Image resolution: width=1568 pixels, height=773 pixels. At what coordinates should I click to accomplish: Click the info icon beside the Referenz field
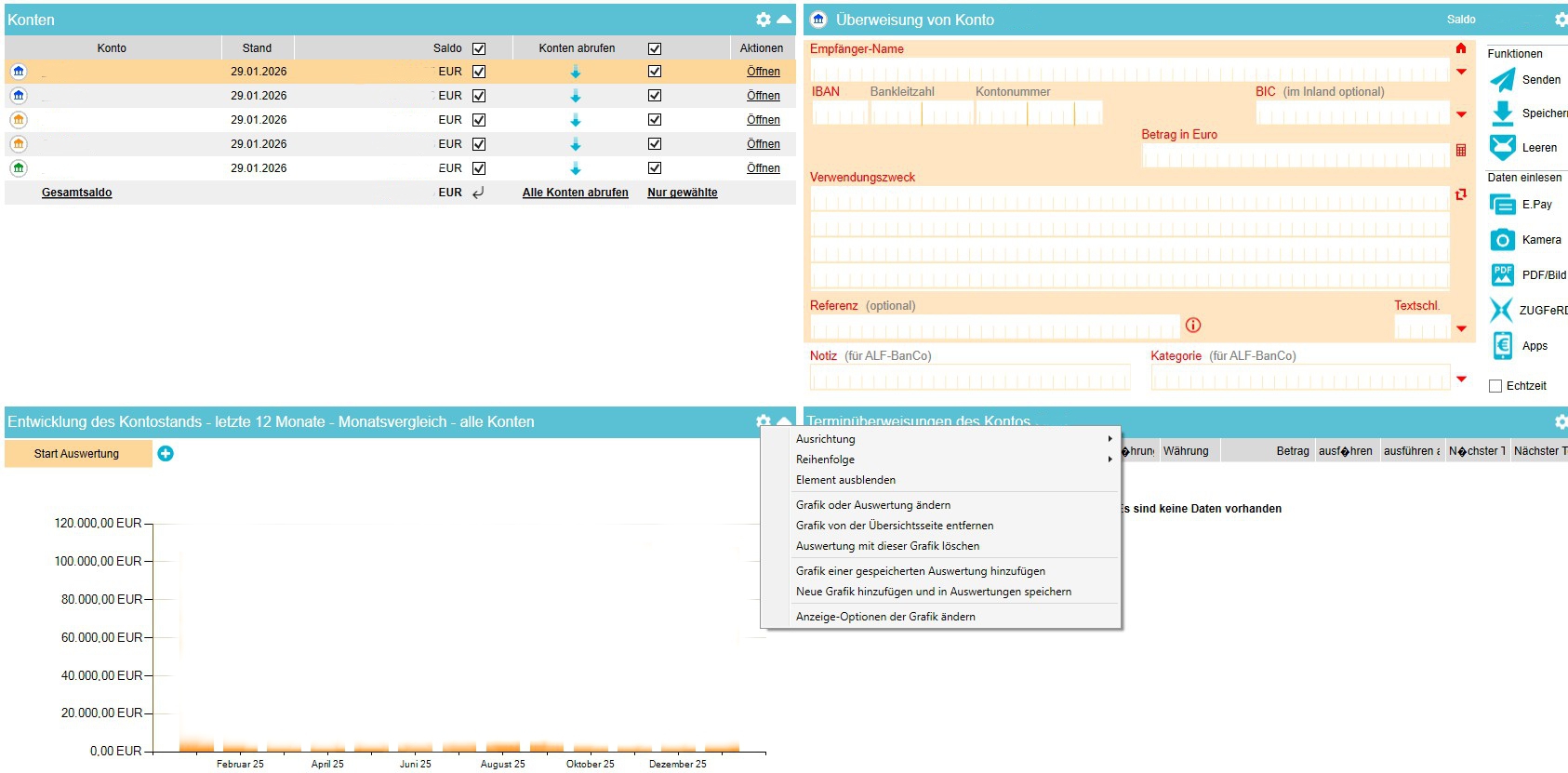[1193, 326]
